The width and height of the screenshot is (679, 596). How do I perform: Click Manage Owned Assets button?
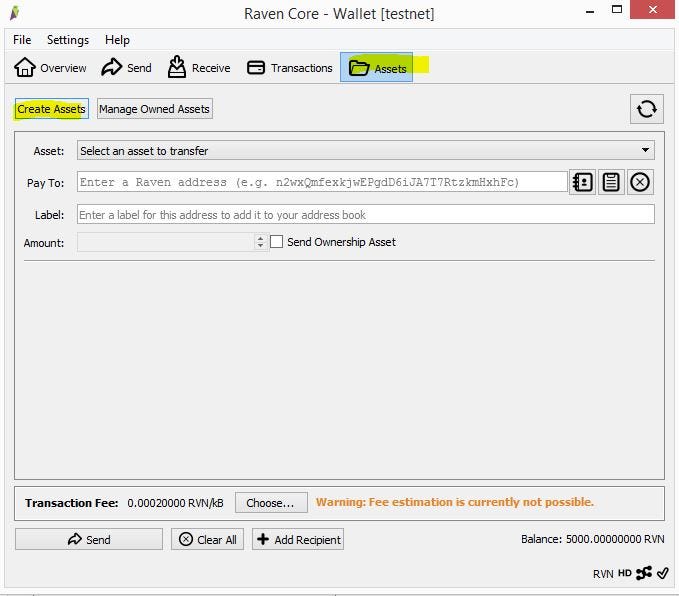pos(155,109)
